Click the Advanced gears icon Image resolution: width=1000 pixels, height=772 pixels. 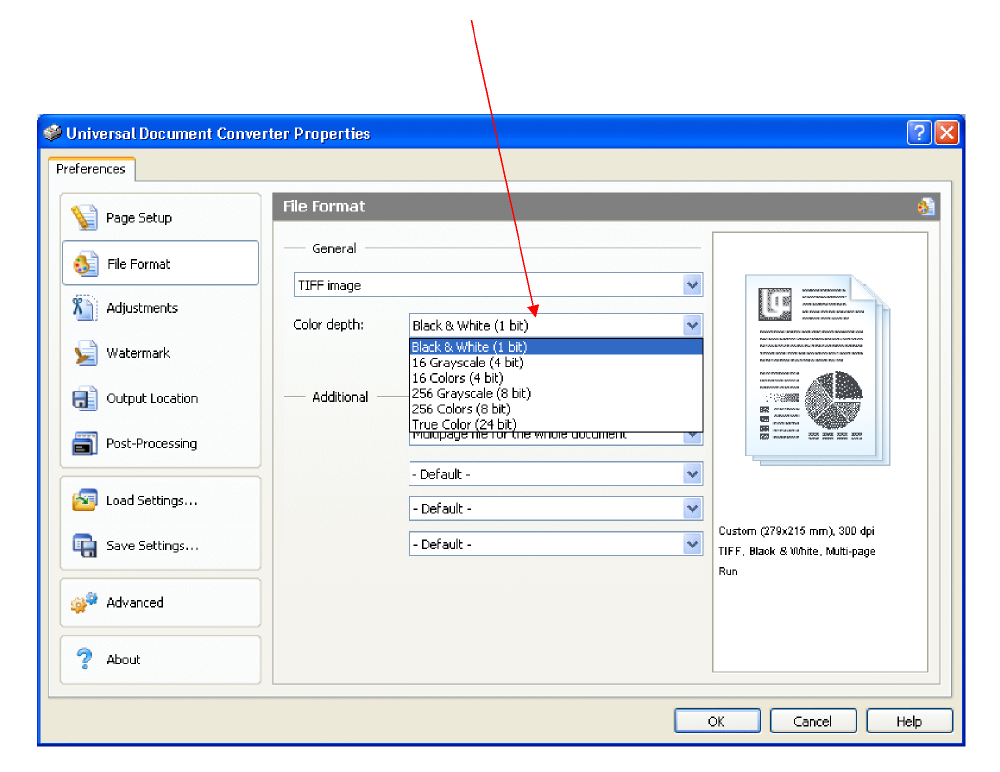tap(84, 602)
